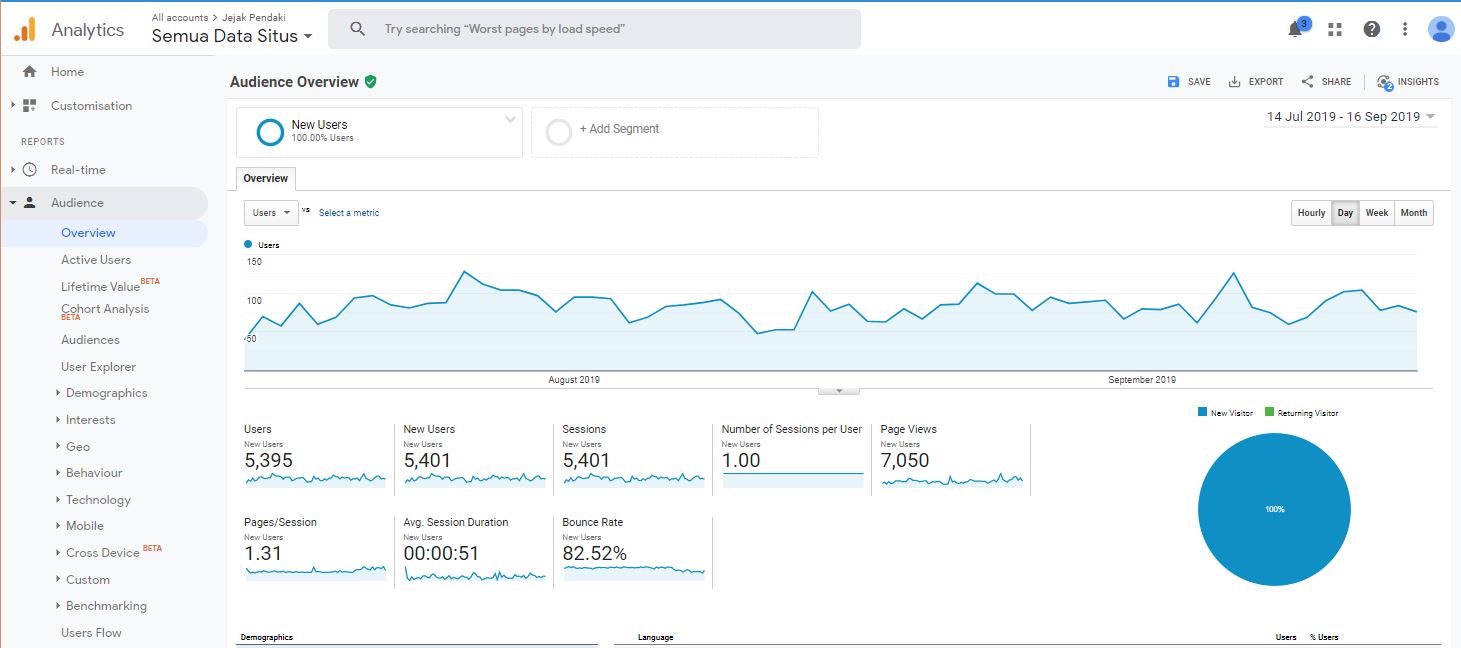Expand the Behaviour submenu
Image resolution: width=1461 pixels, height=648 pixels.
[58, 473]
